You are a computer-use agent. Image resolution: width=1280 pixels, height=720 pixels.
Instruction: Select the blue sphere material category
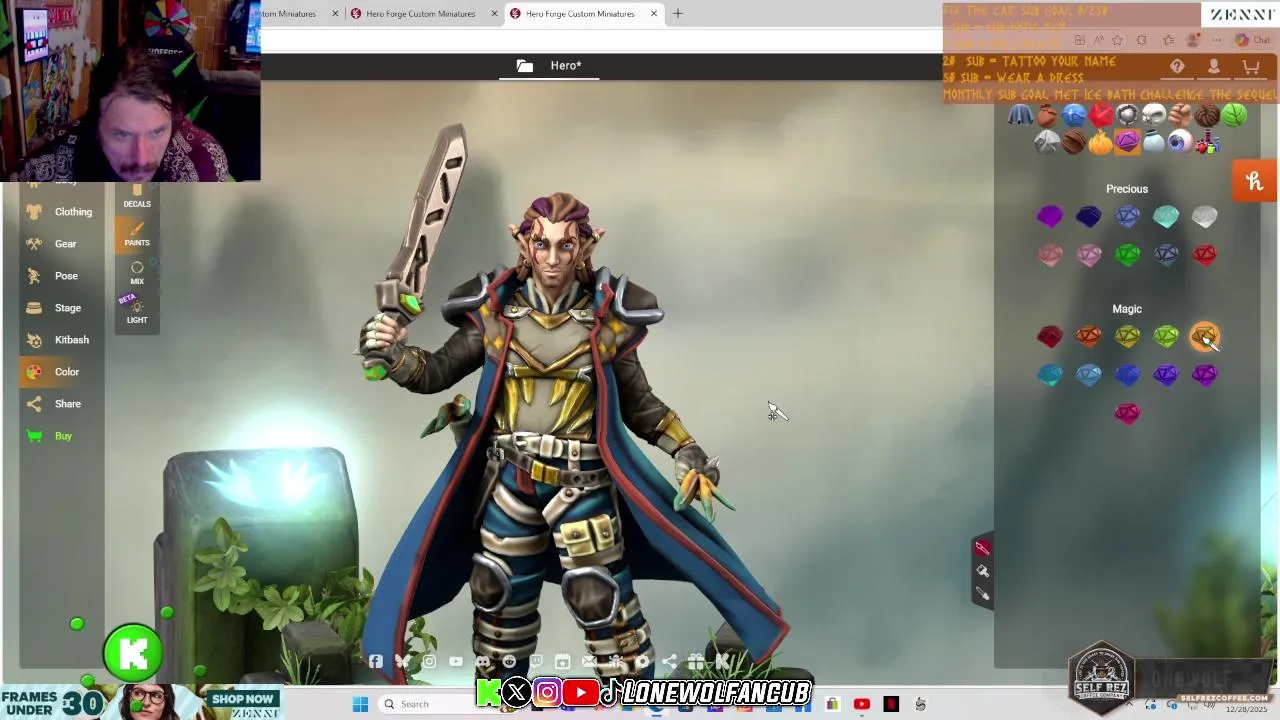coord(1074,115)
